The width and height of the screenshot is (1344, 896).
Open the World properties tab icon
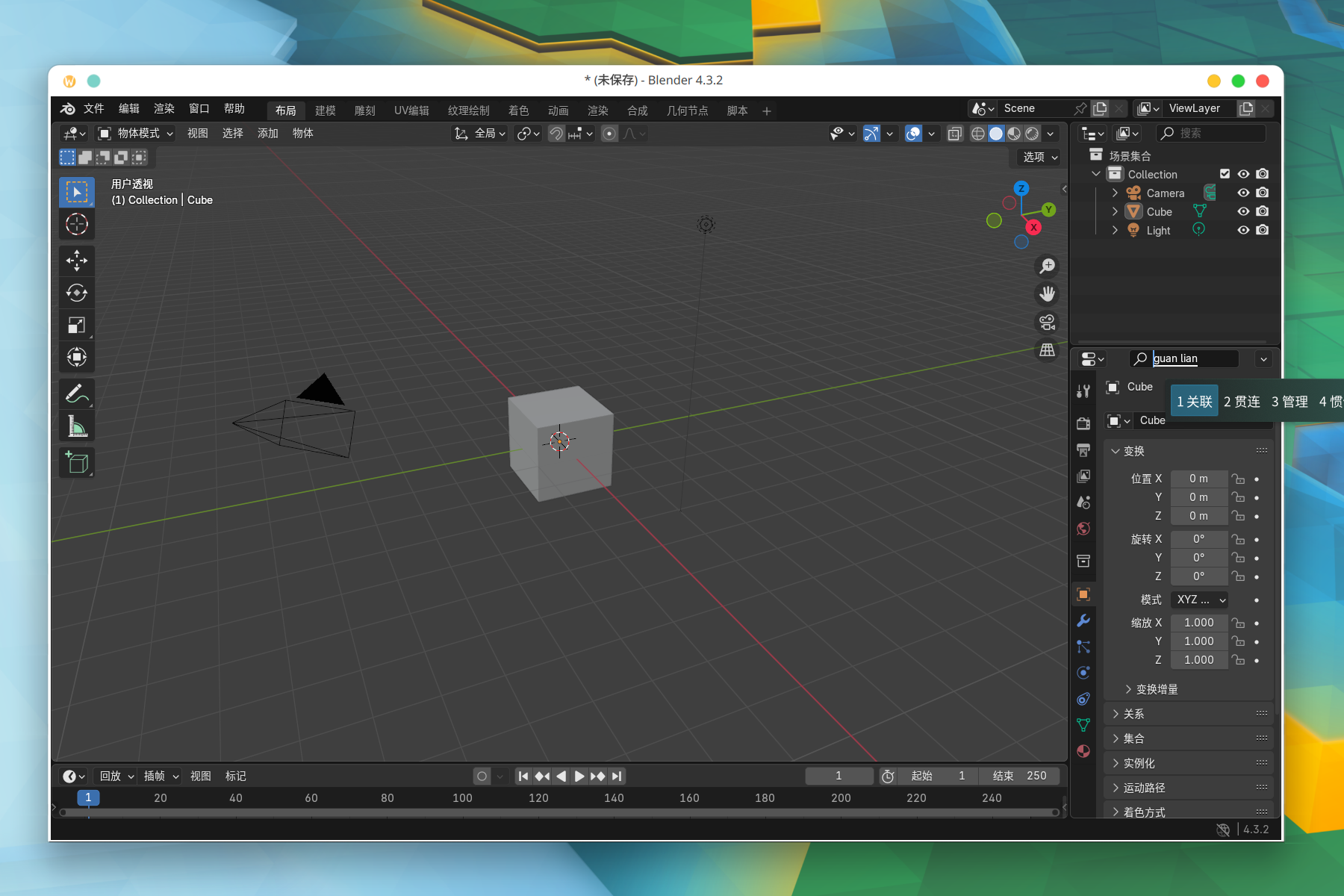pyautogui.click(x=1083, y=529)
